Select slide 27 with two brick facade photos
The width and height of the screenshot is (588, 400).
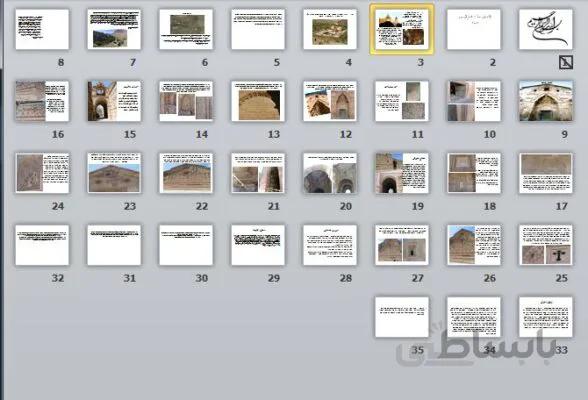point(402,245)
